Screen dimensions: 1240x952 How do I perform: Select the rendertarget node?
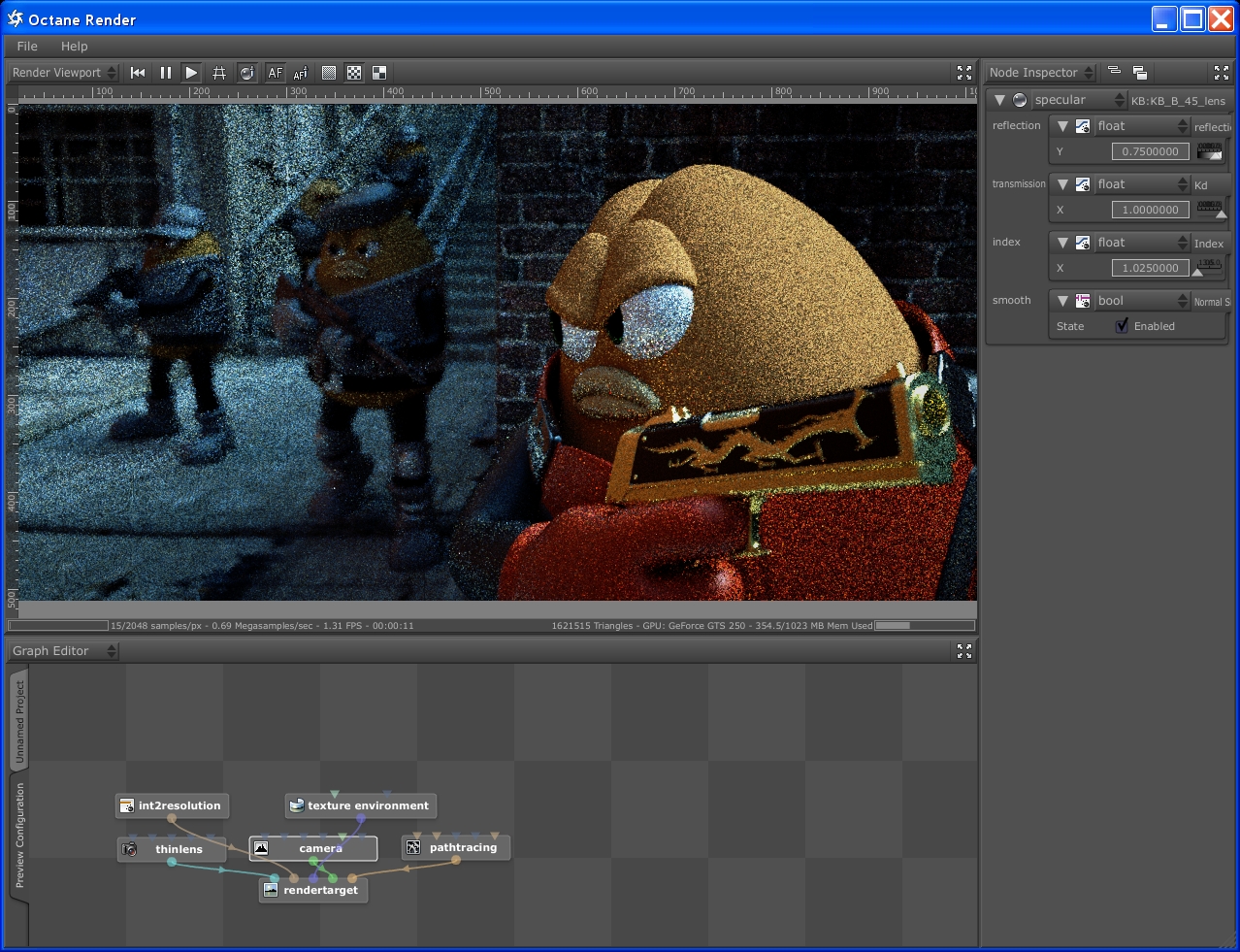[x=313, y=890]
